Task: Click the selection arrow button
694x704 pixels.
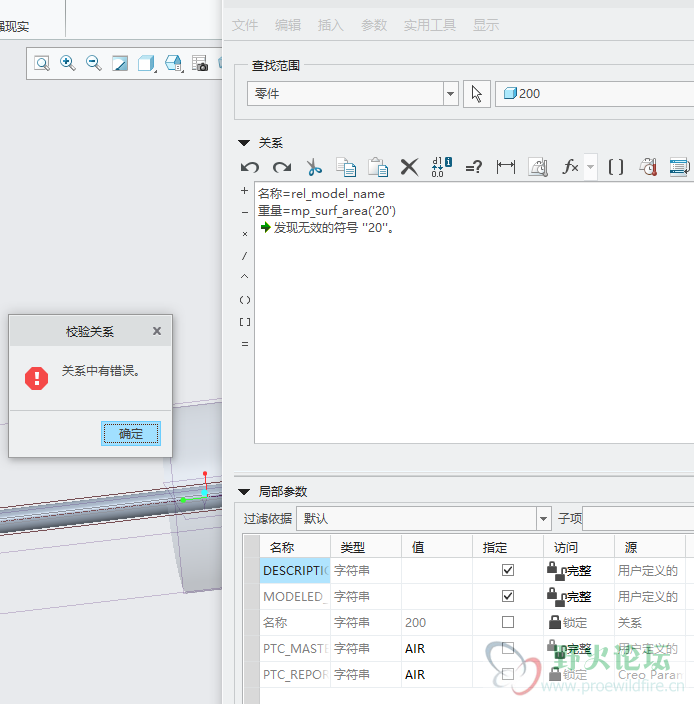Action: (477, 94)
